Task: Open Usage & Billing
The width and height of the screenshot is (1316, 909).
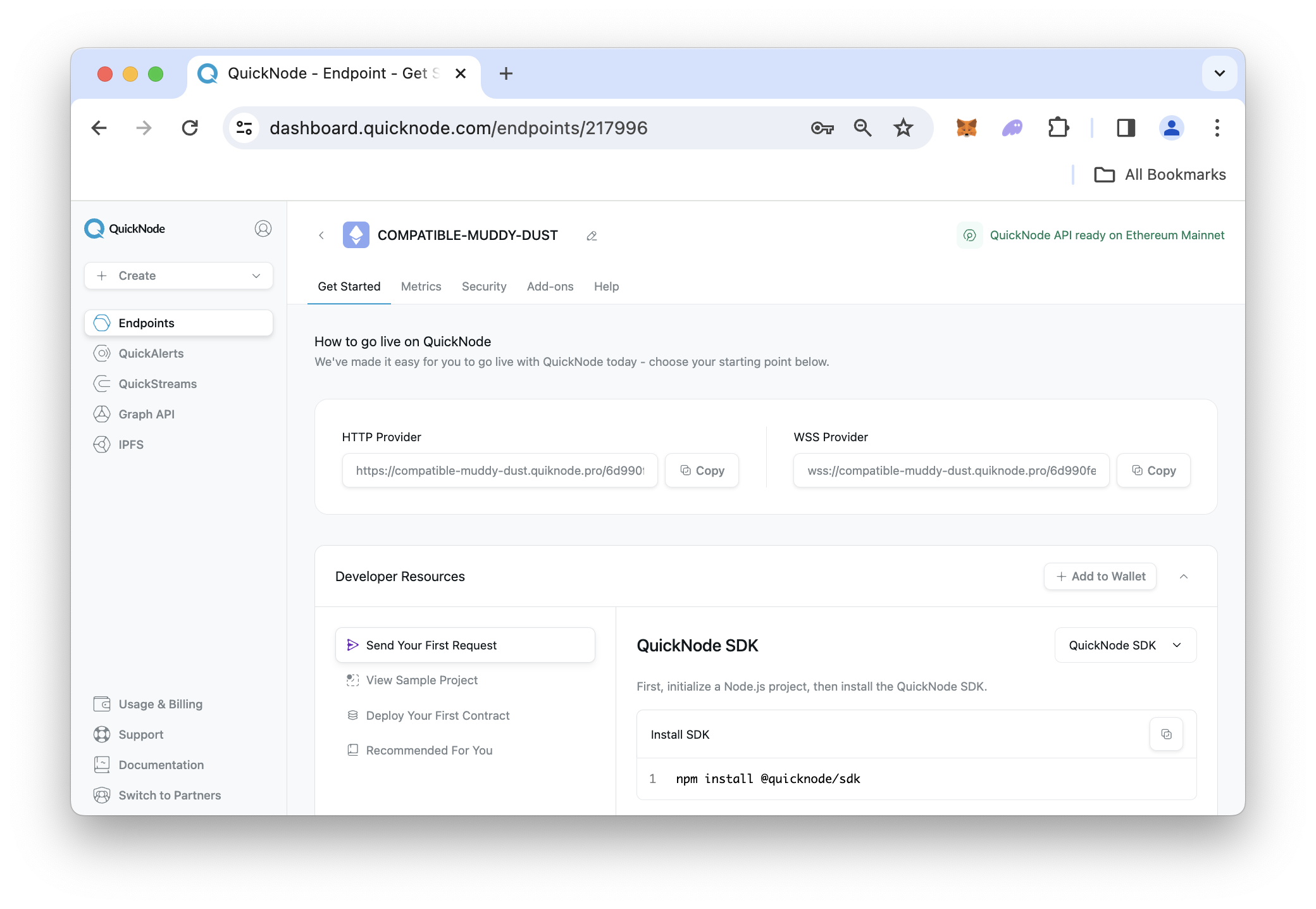Action: pos(148,704)
